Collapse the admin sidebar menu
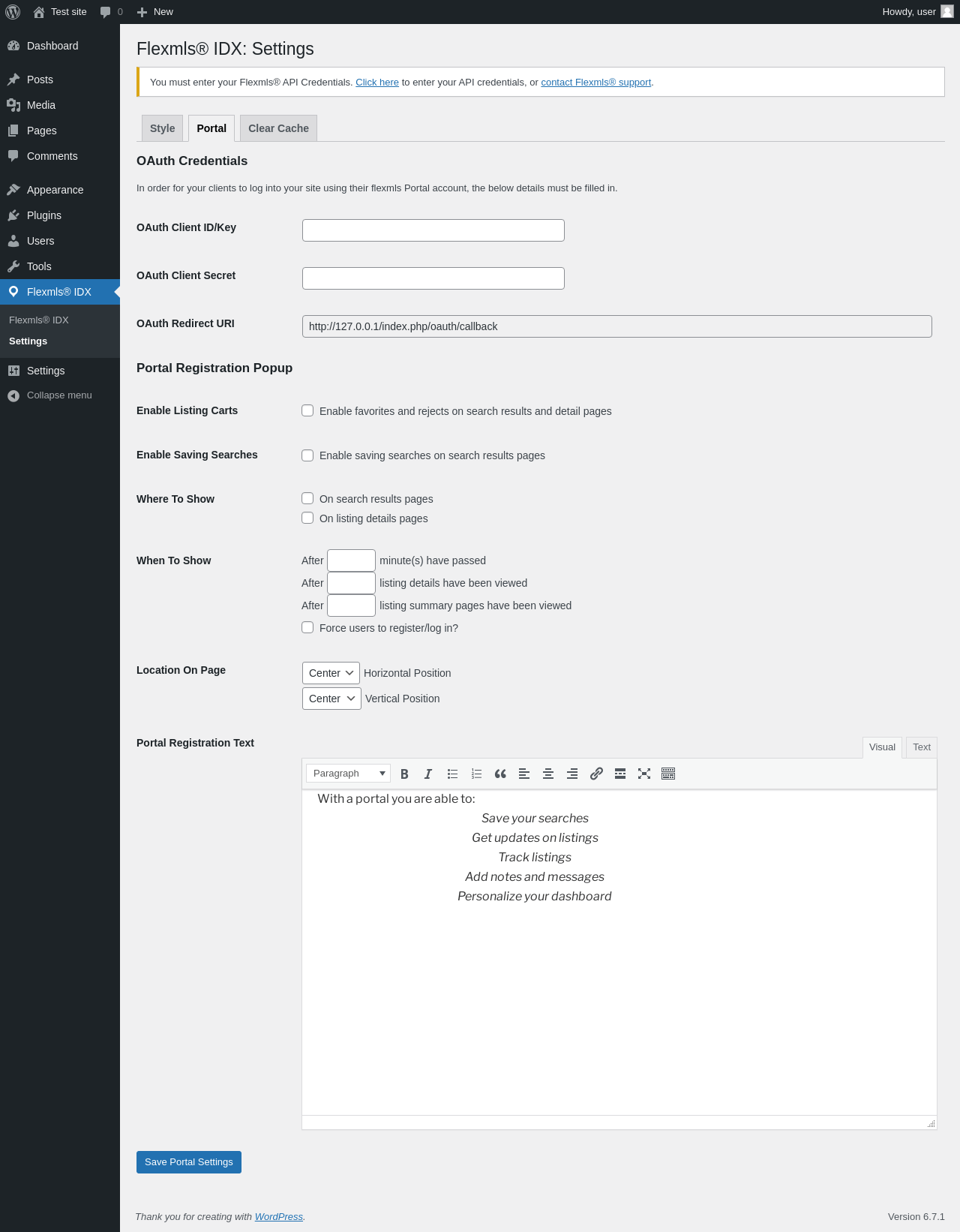Viewport: 960px width, 1232px height. 60,395
